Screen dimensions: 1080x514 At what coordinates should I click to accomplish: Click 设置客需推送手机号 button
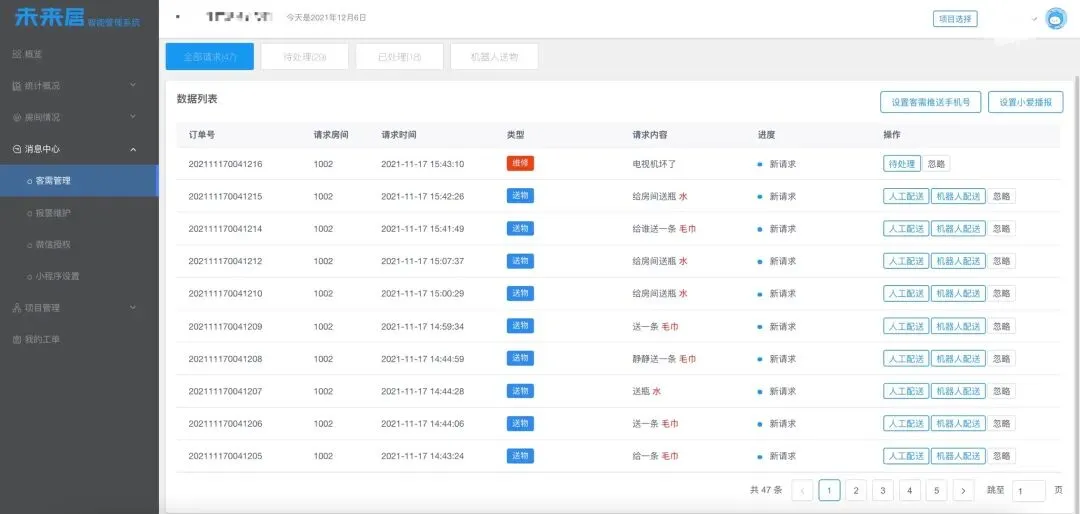tap(931, 102)
